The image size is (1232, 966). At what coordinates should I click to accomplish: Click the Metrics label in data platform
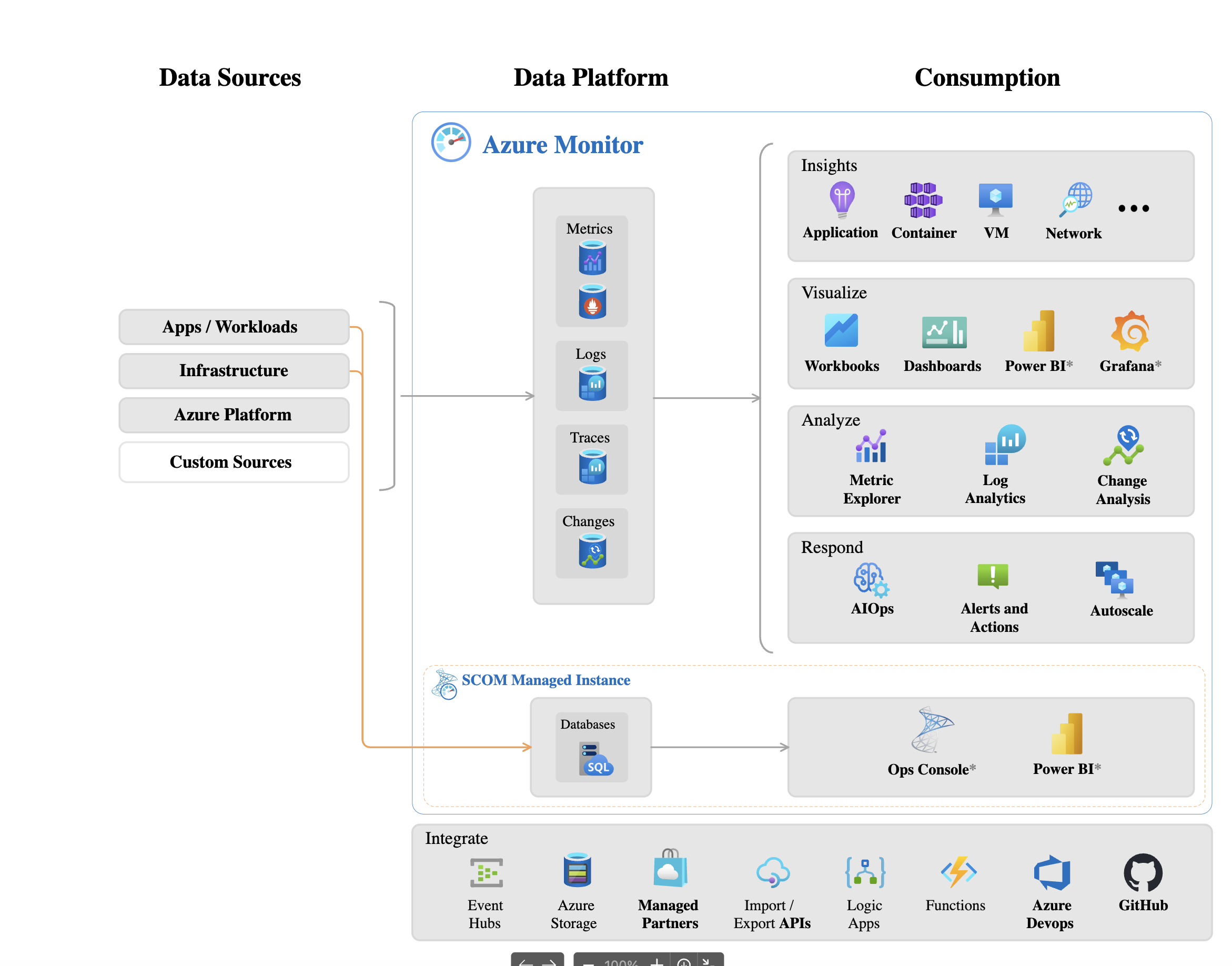pos(589,228)
